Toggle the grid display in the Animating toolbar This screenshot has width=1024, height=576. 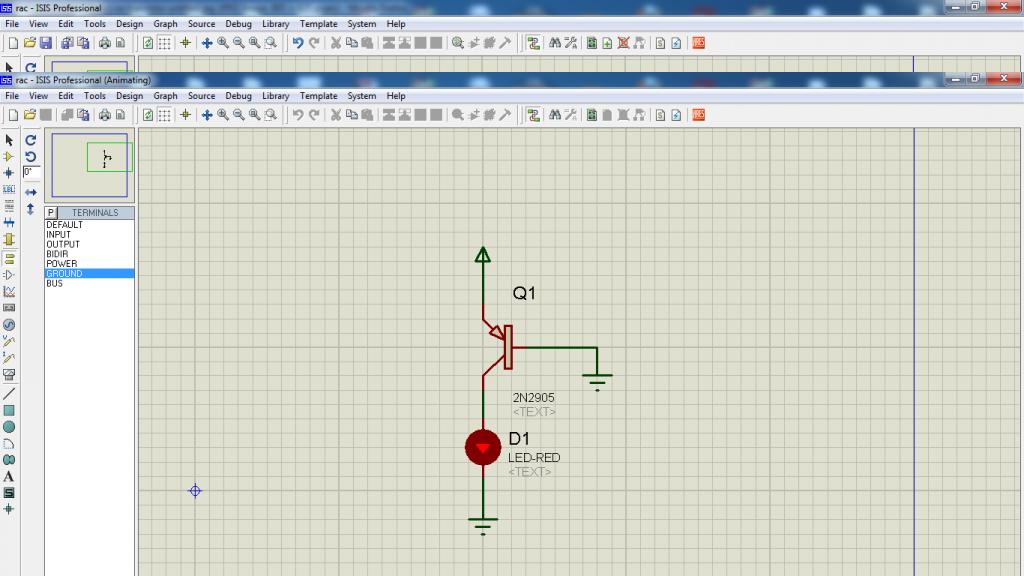[165, 115]
